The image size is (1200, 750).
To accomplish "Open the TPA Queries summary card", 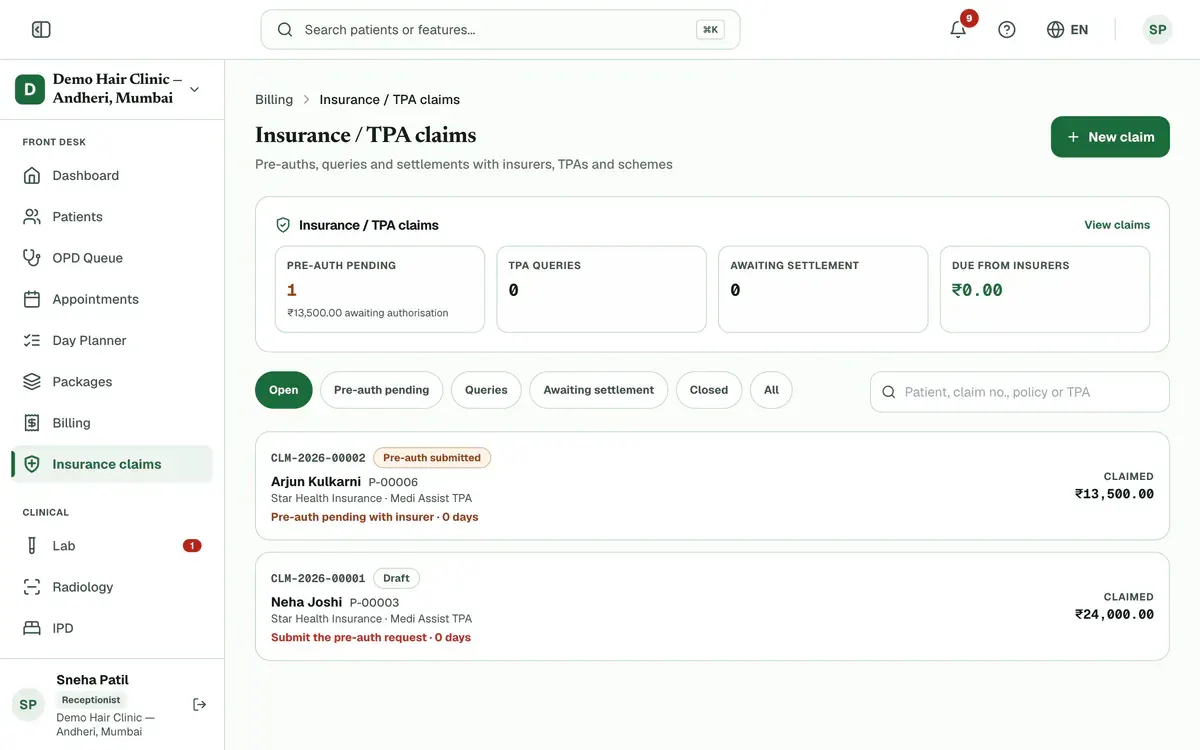I will (602, 290).
